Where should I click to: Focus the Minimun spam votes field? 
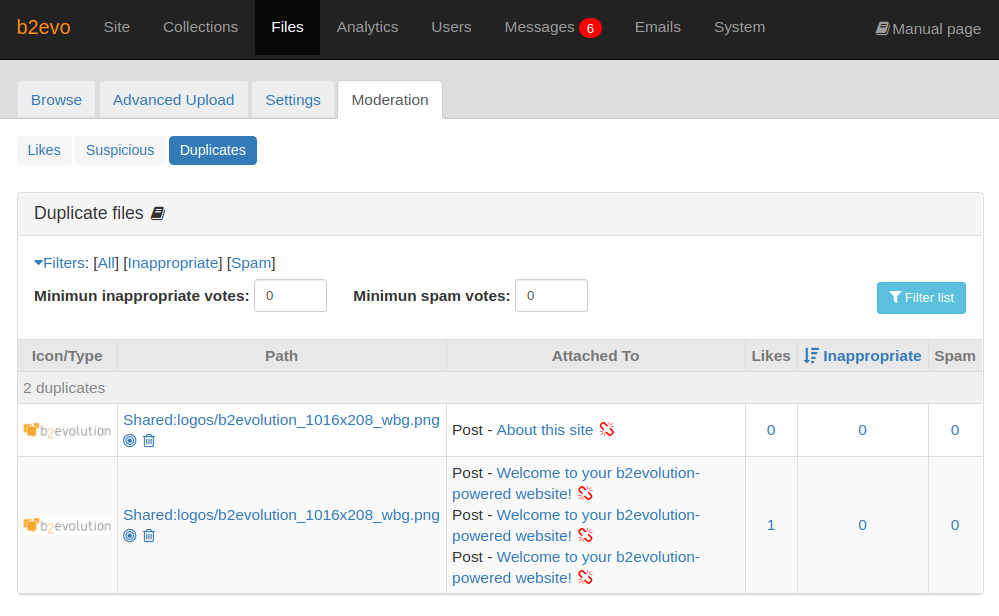pyautogui.click(x=551, y=296)
